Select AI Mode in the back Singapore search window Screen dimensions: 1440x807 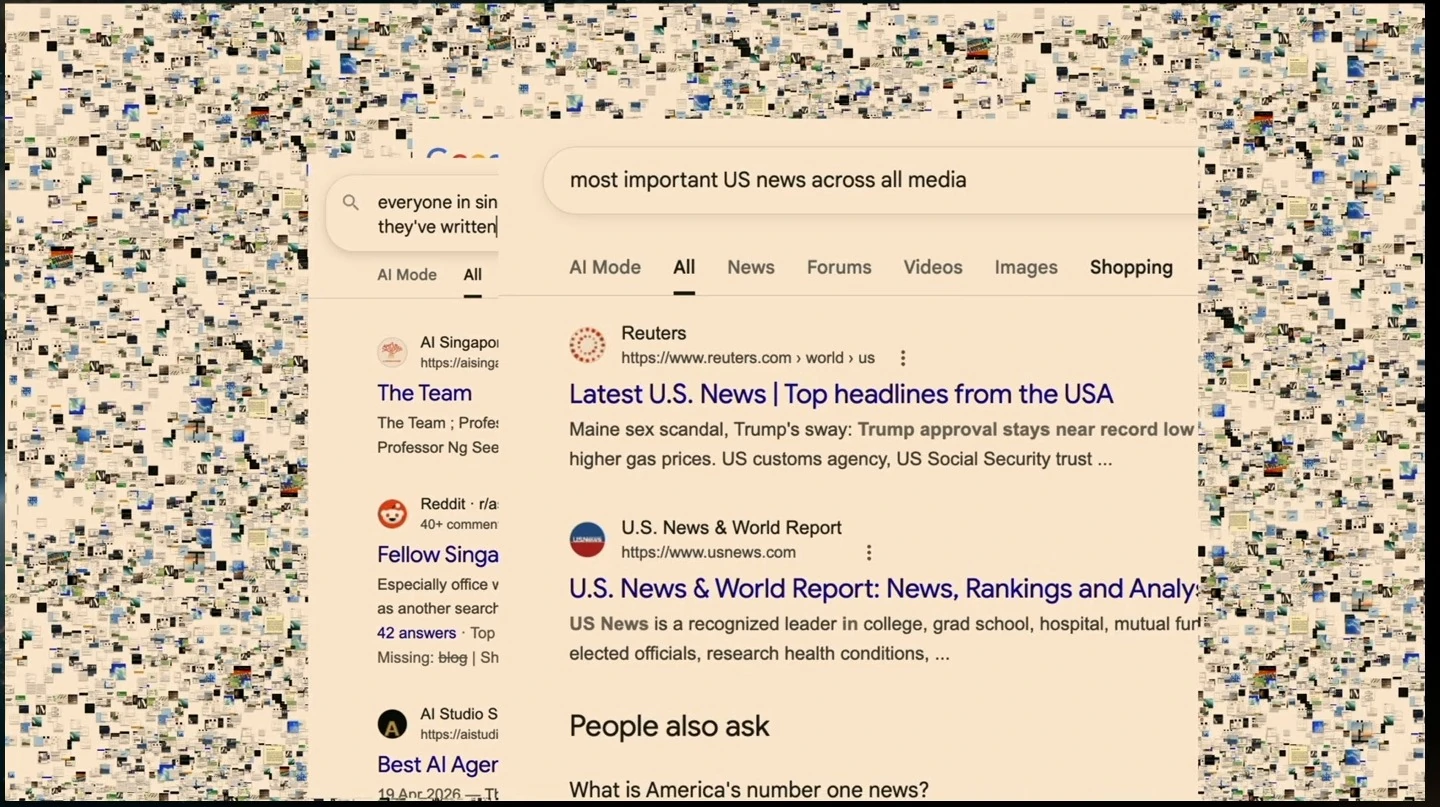407,275
